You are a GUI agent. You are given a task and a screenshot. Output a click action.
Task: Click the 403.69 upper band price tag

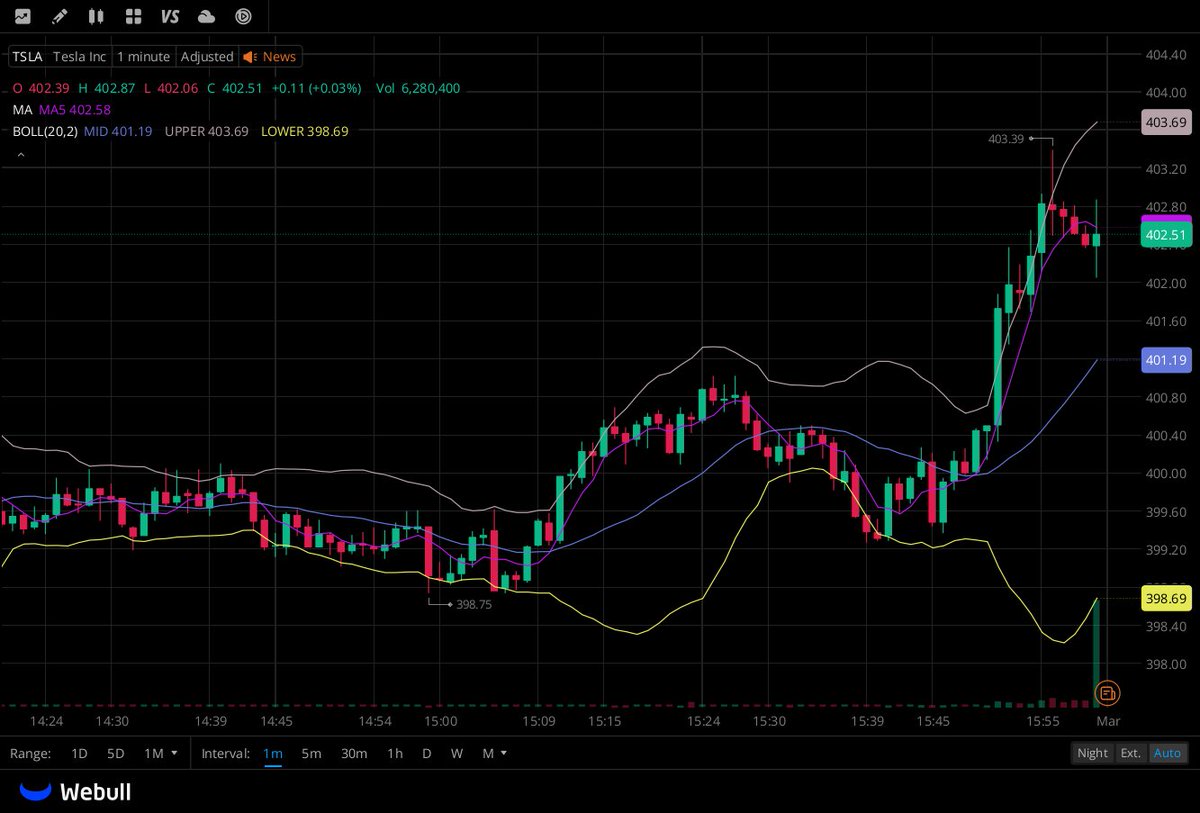[1166, 122]
